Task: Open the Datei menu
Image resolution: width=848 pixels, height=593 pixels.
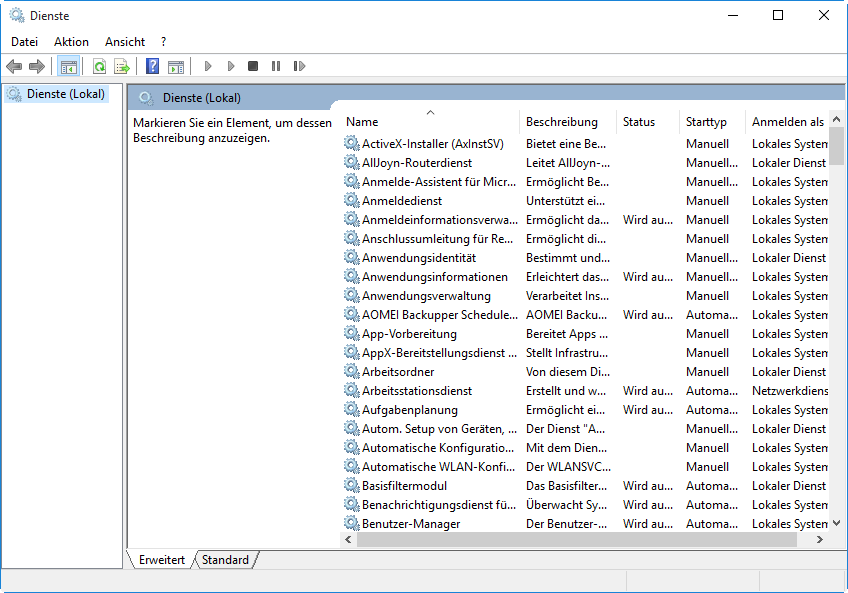Action: 24,42
